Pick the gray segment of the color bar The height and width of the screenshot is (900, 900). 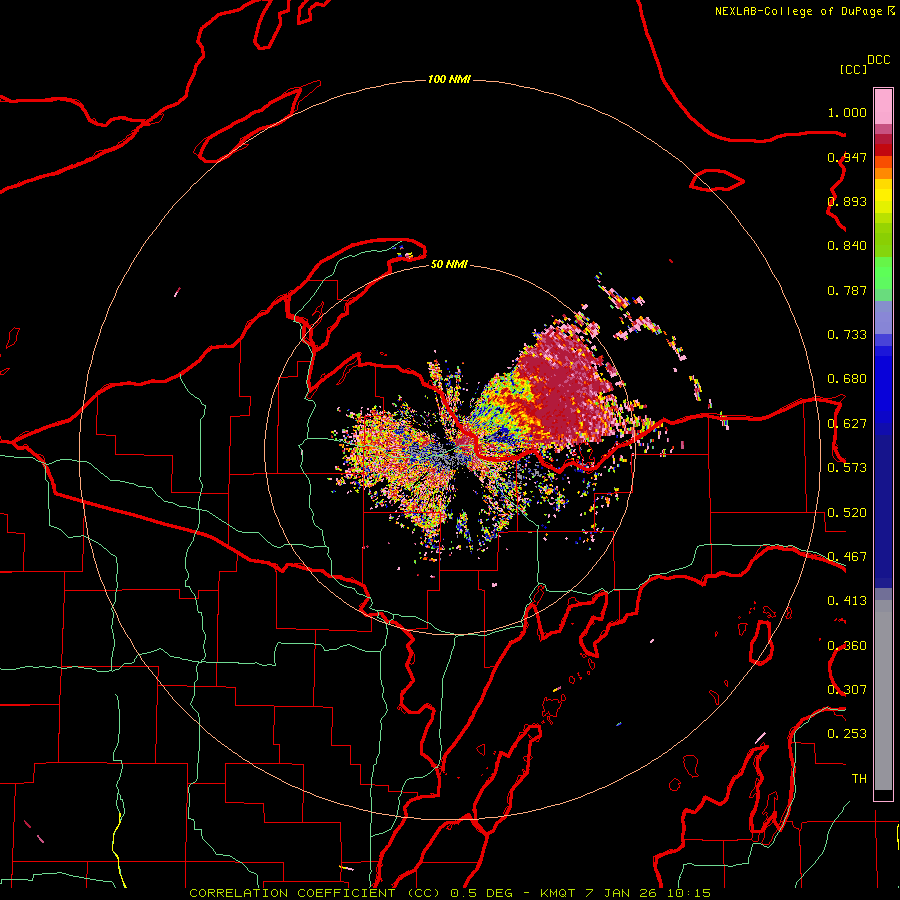(883, 695)
